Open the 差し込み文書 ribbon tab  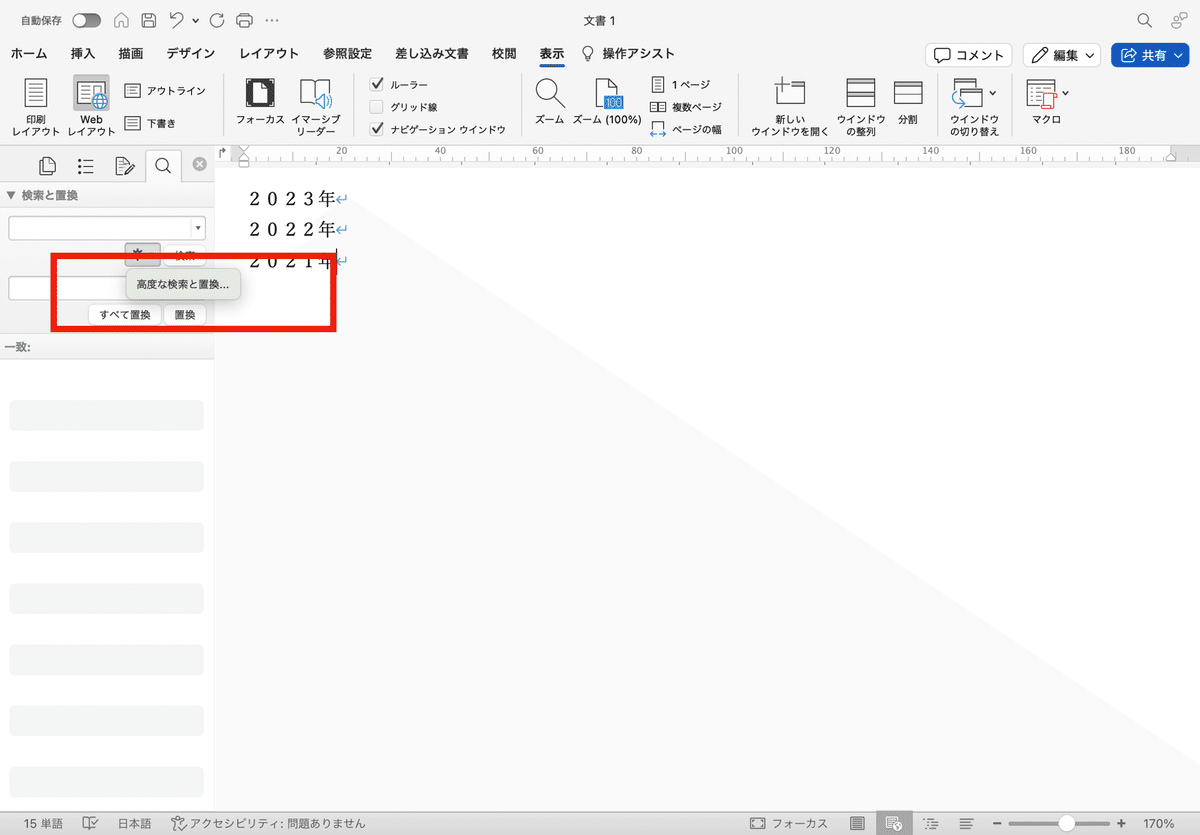click(432, 53)
